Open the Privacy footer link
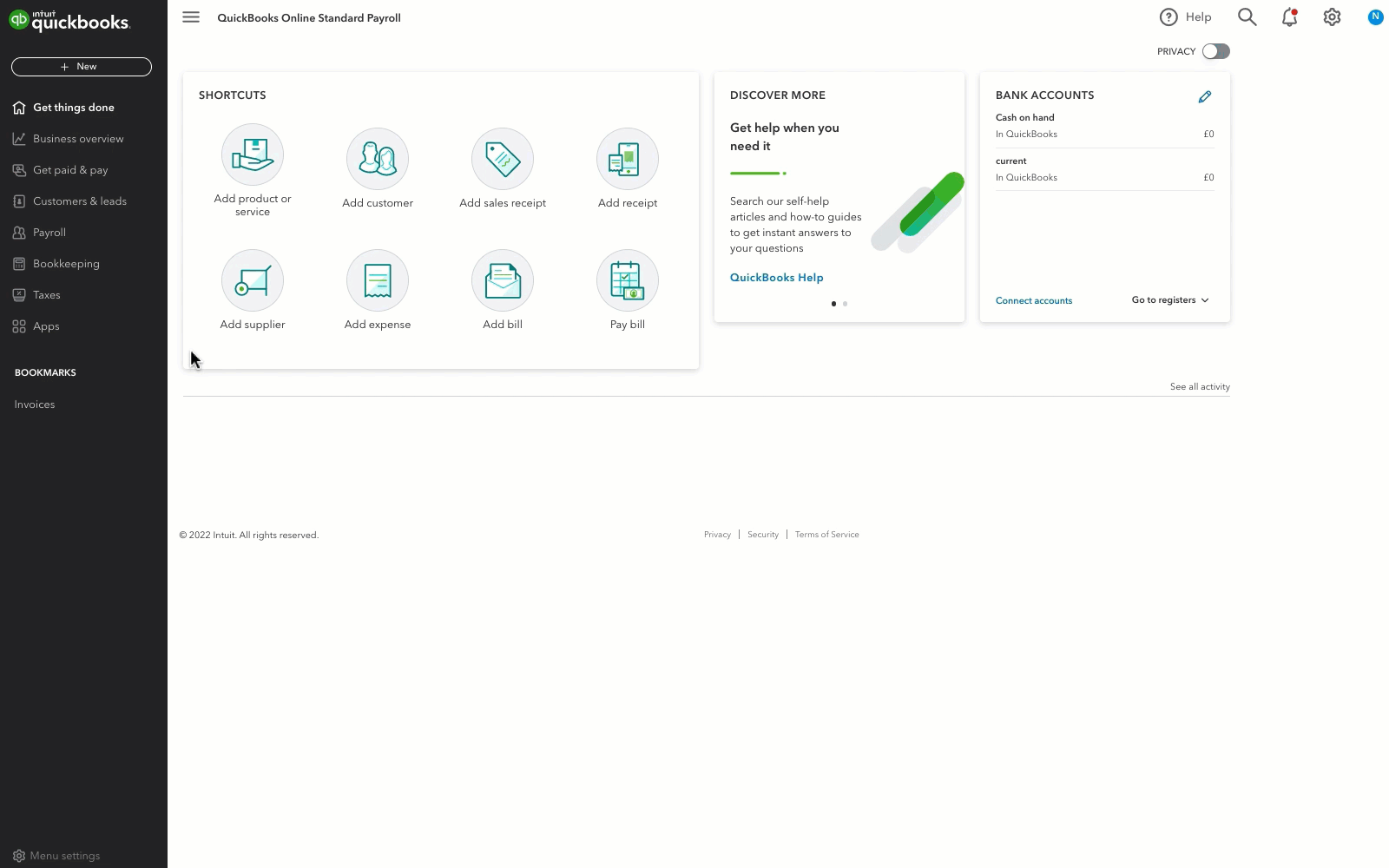The image size is (1389, 868). click(x=717, y=535)
